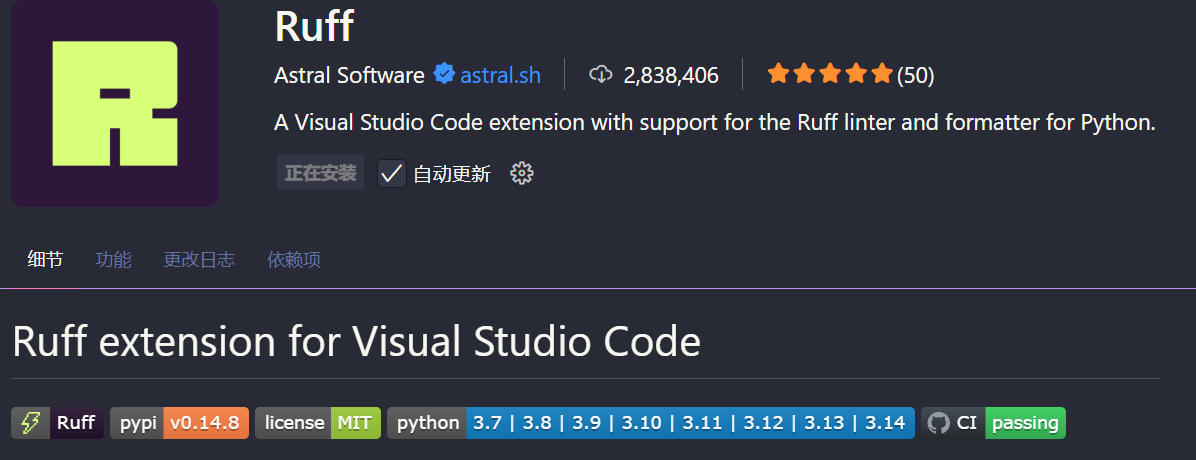
Task: Click the license MIT badge
Action: click(x=317, y=423)
